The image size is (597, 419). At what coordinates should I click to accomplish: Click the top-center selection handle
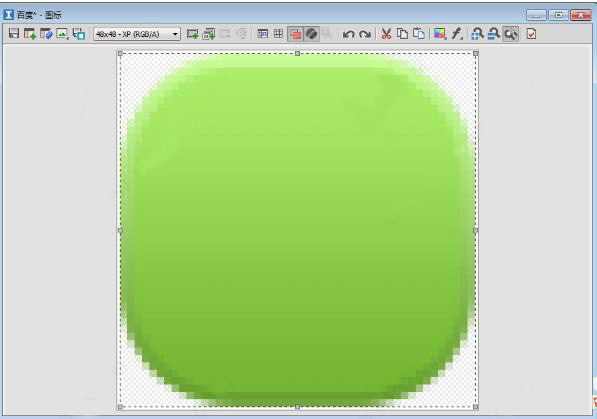[x=297, y=54]
